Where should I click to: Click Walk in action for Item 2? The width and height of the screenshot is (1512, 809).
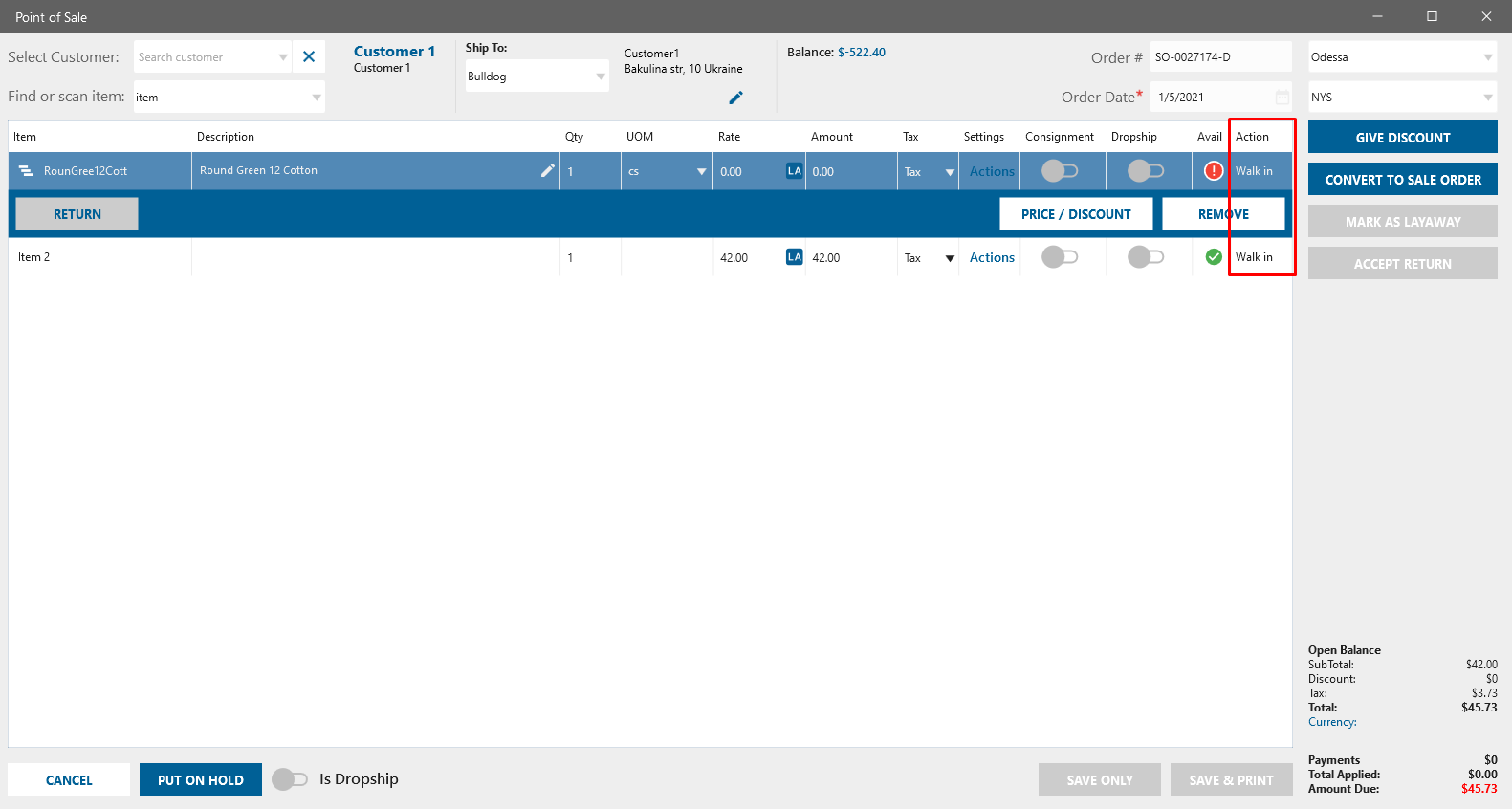click(1254, 257)
